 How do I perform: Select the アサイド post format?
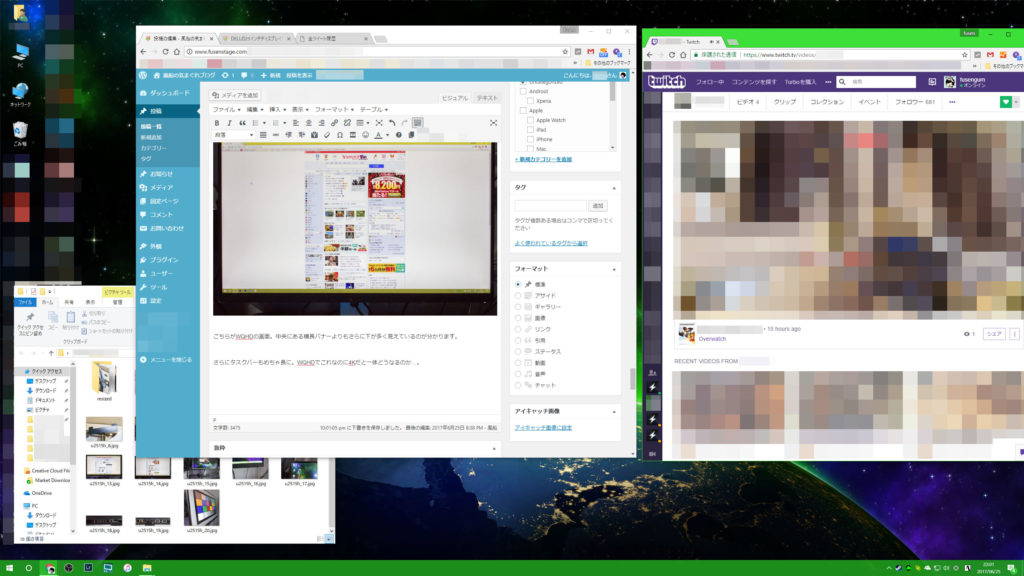pyautogui.click(x=518, y=296)
